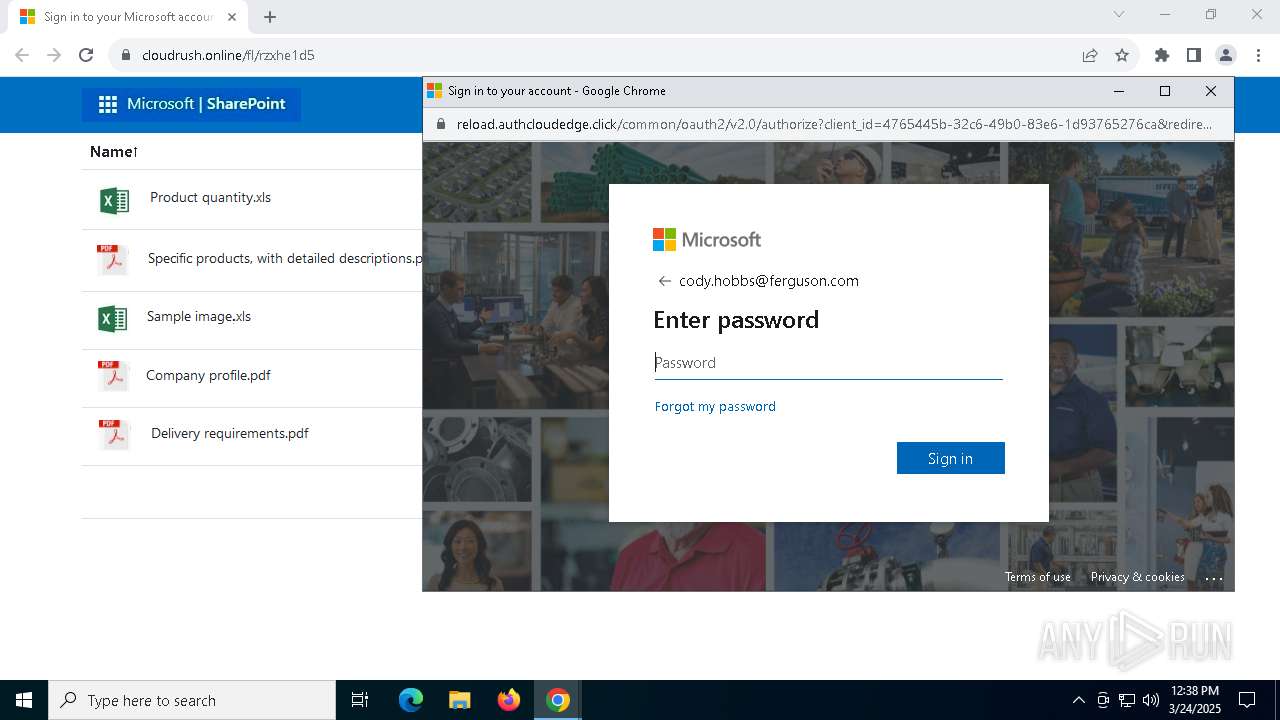Viewport: 1280px width, 720px height.
Task: Click the Chrome icon on the taskbar
Action: coord(558,700)
